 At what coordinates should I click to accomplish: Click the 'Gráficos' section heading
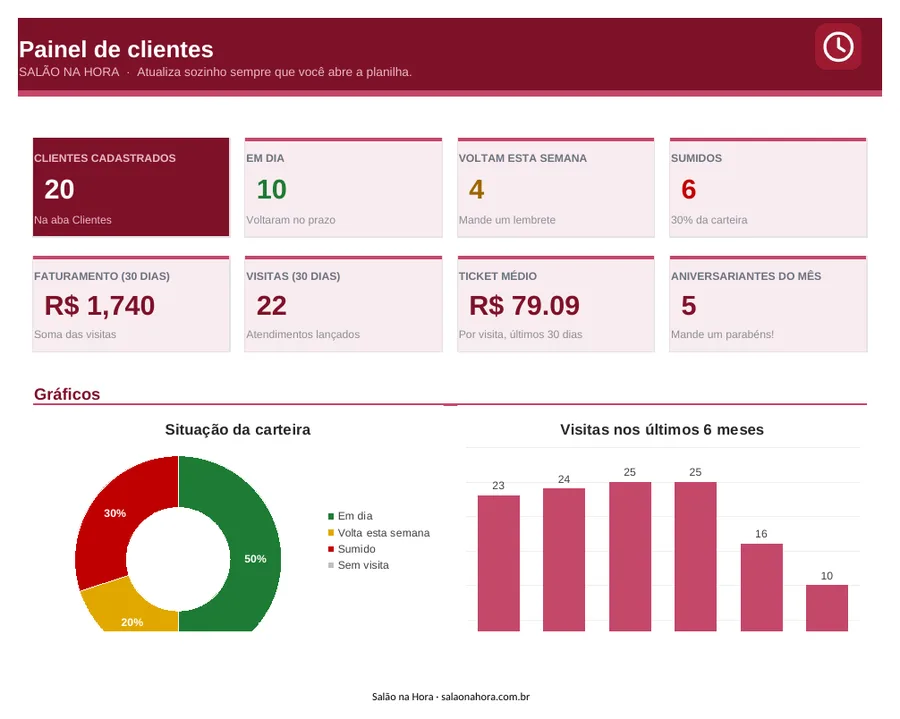coord(67,394)
